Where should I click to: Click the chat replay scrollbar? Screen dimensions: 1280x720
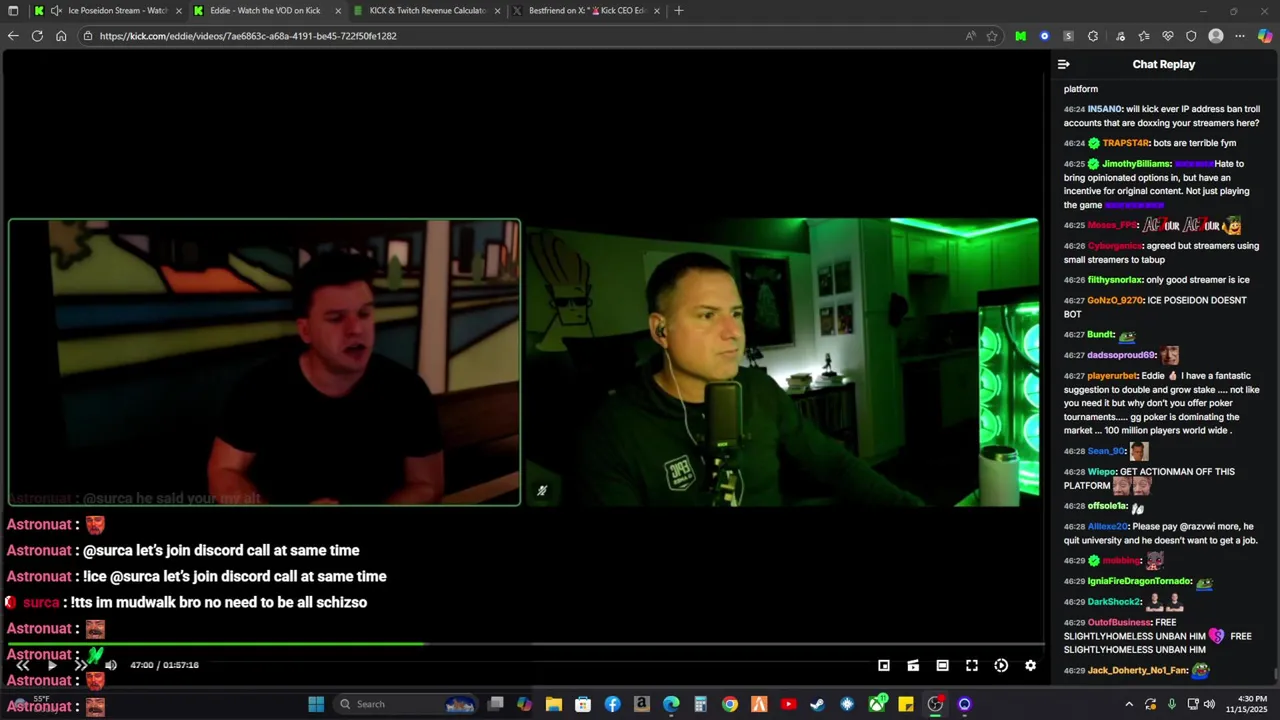click(1275, 675)
